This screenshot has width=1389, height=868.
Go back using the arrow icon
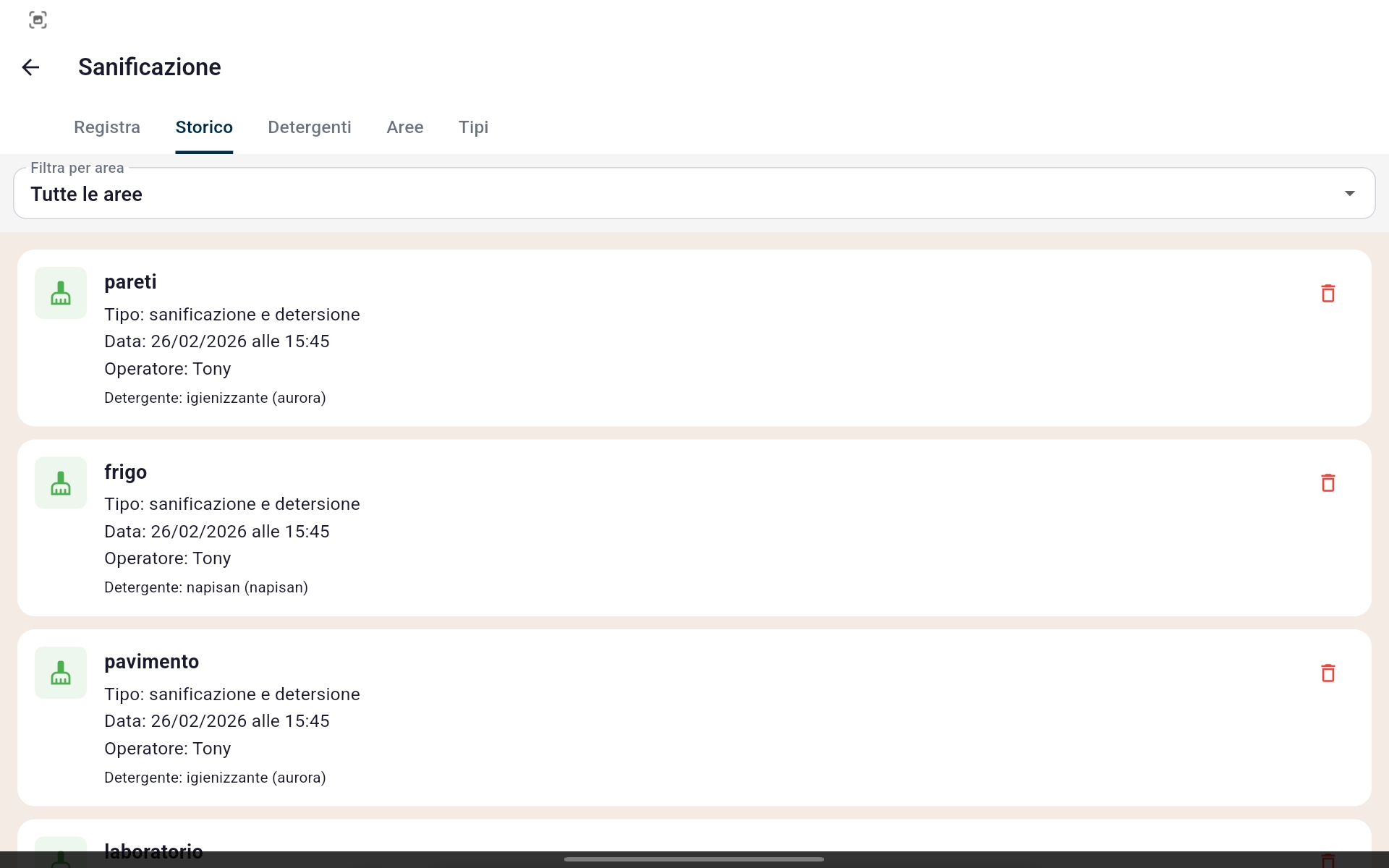[x=30, y=67]
